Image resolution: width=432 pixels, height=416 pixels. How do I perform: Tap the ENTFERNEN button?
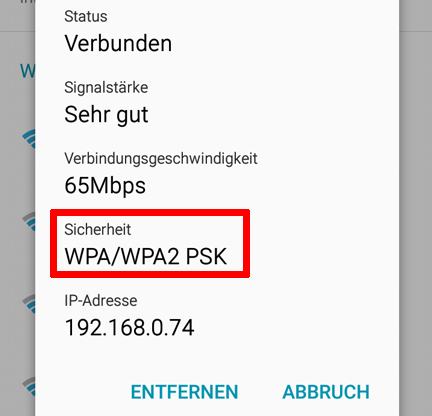point(184,392)
